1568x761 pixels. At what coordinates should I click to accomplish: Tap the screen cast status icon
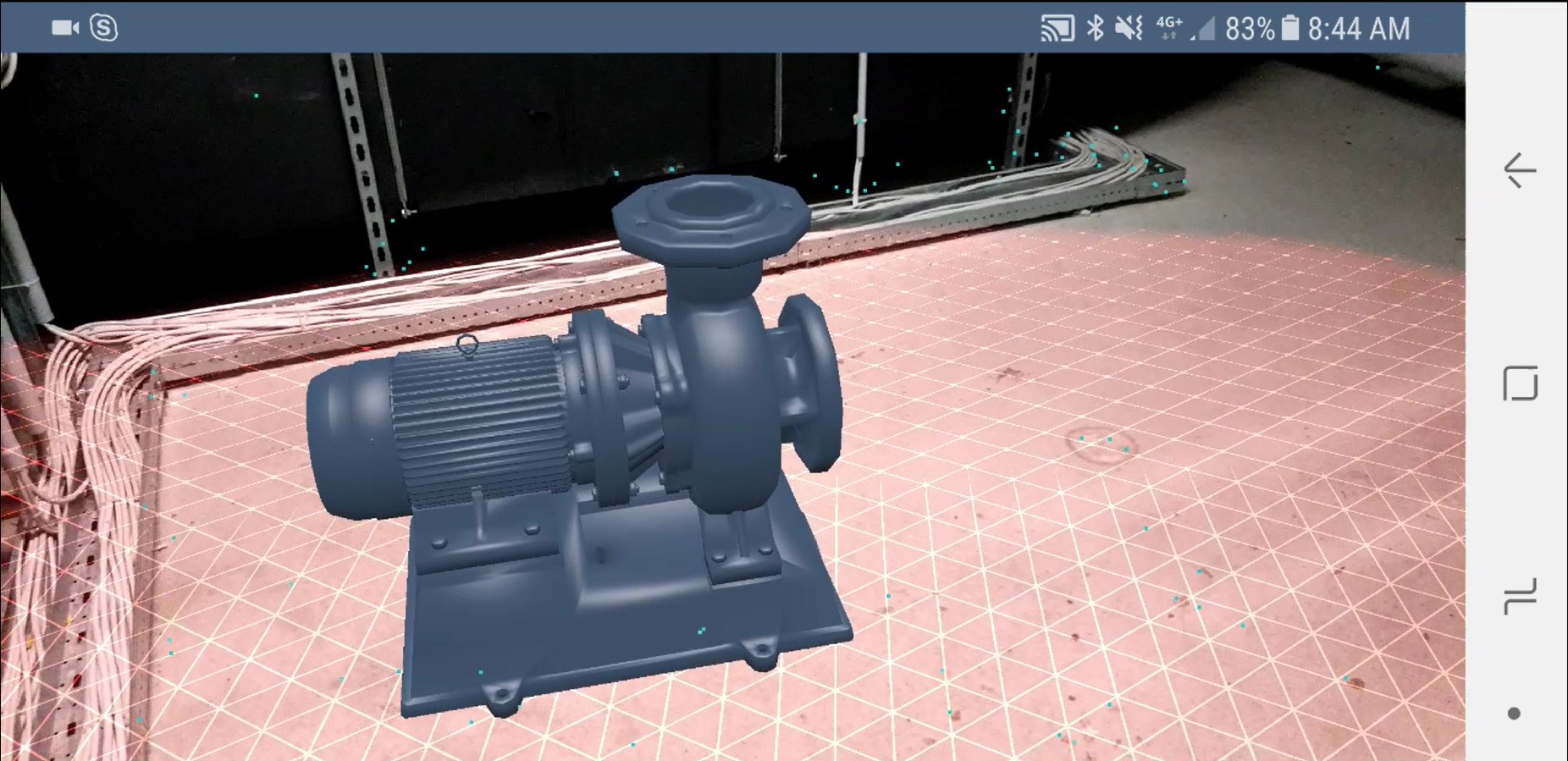(x=1057, y=29)
